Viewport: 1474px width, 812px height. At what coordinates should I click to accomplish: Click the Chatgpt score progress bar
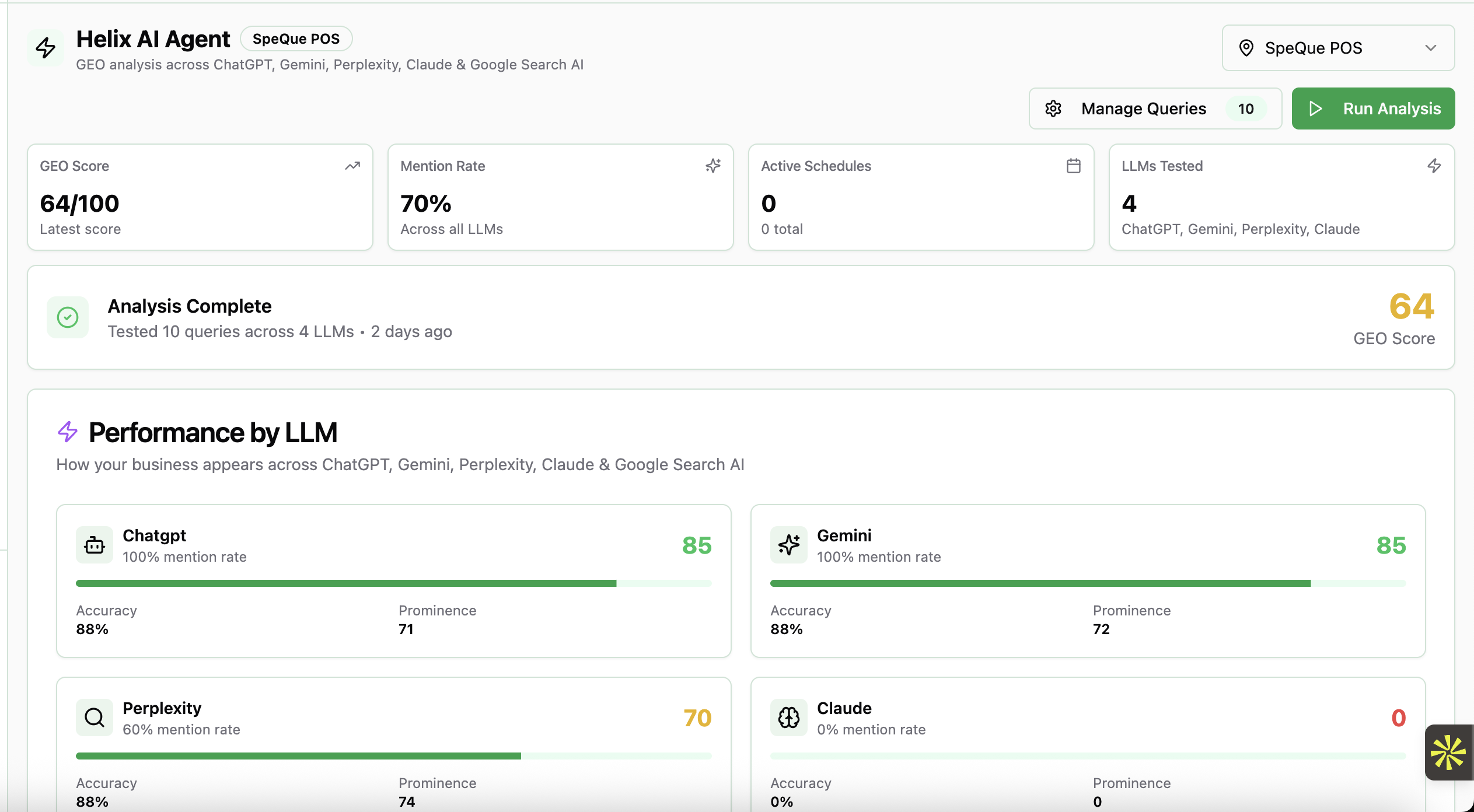[393, 582]
